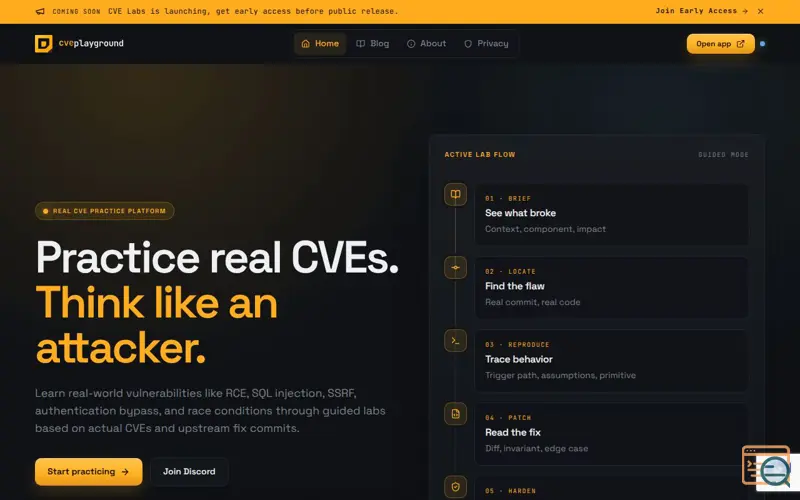Open the See what broke card
Screen dimensions: 800x500
(x=612, y=214)
